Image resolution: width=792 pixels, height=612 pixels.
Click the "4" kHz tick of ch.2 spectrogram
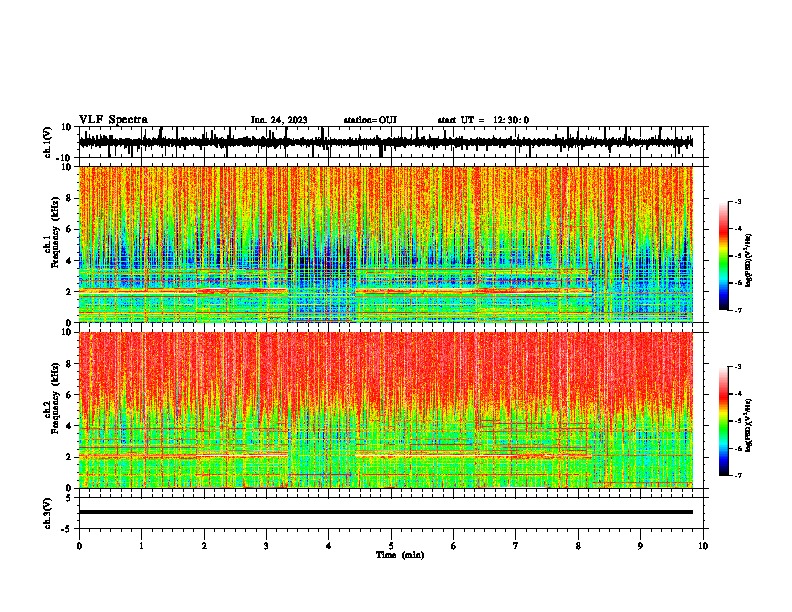pyautogui.click(x=69, y=426)
